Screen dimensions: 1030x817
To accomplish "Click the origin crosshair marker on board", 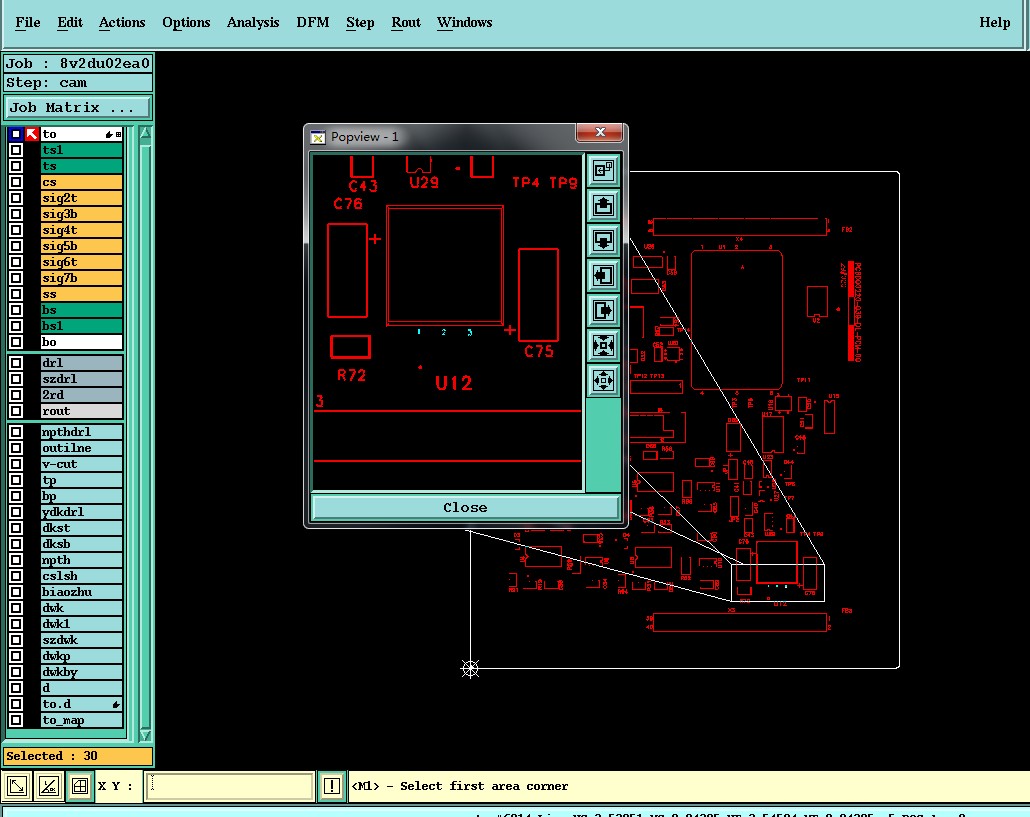I will [470, 669].
